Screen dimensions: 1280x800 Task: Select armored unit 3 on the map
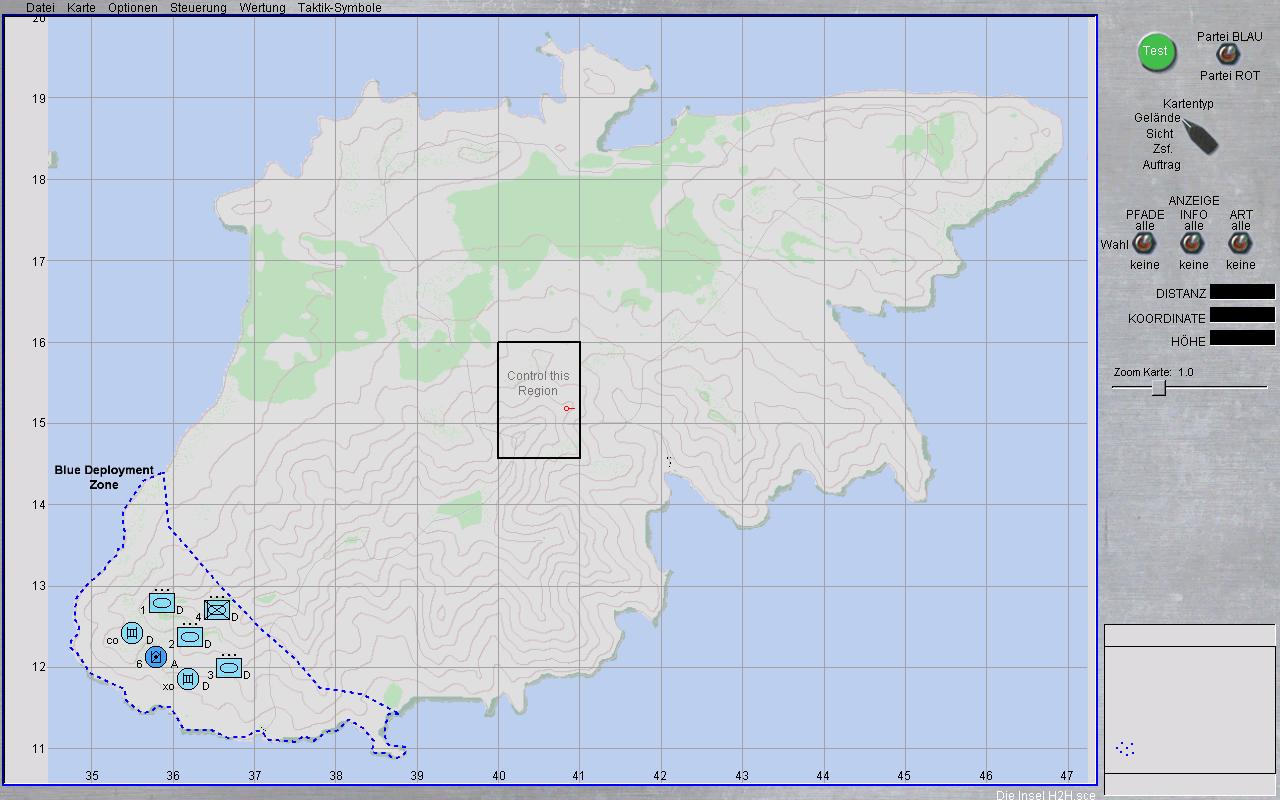(229, 668)
